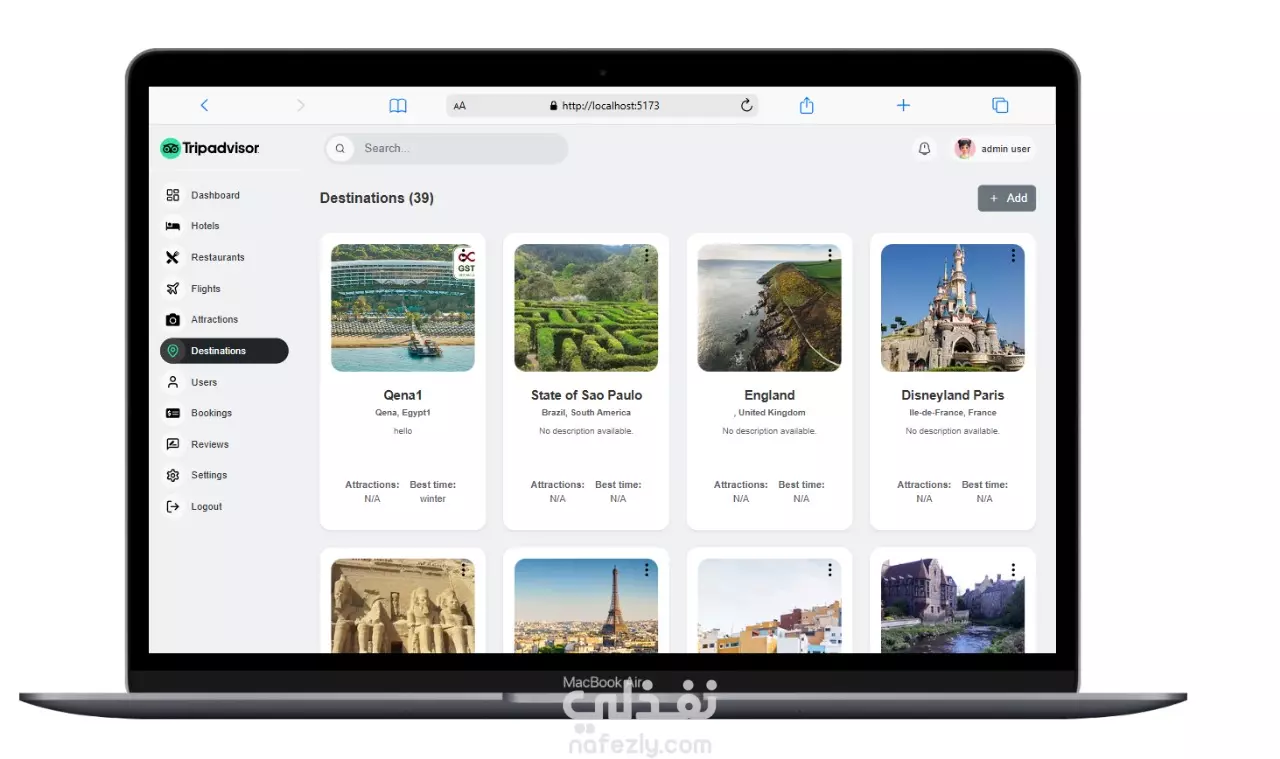The height and width of the screenshot is (759, 1280).
Task: Open options menu on State of Sao Paulo card
Action: (646, 256)
